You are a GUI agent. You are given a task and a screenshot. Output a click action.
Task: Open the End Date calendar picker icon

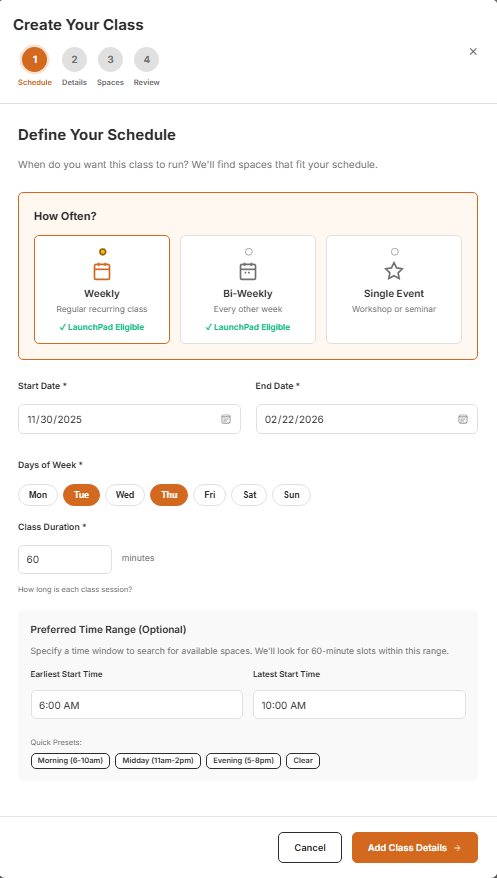click(x=463, y=419)
